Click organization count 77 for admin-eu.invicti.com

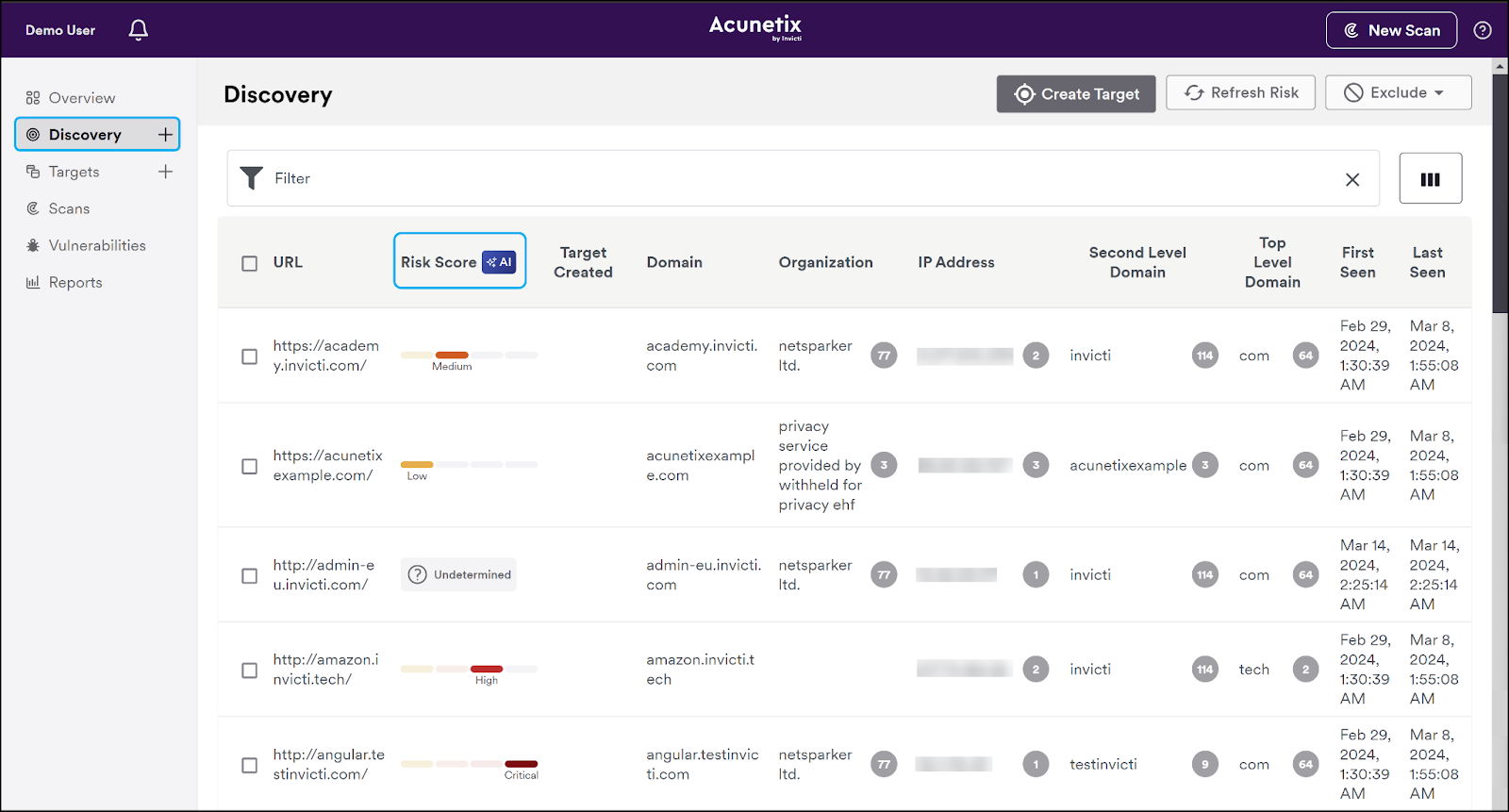884,574
